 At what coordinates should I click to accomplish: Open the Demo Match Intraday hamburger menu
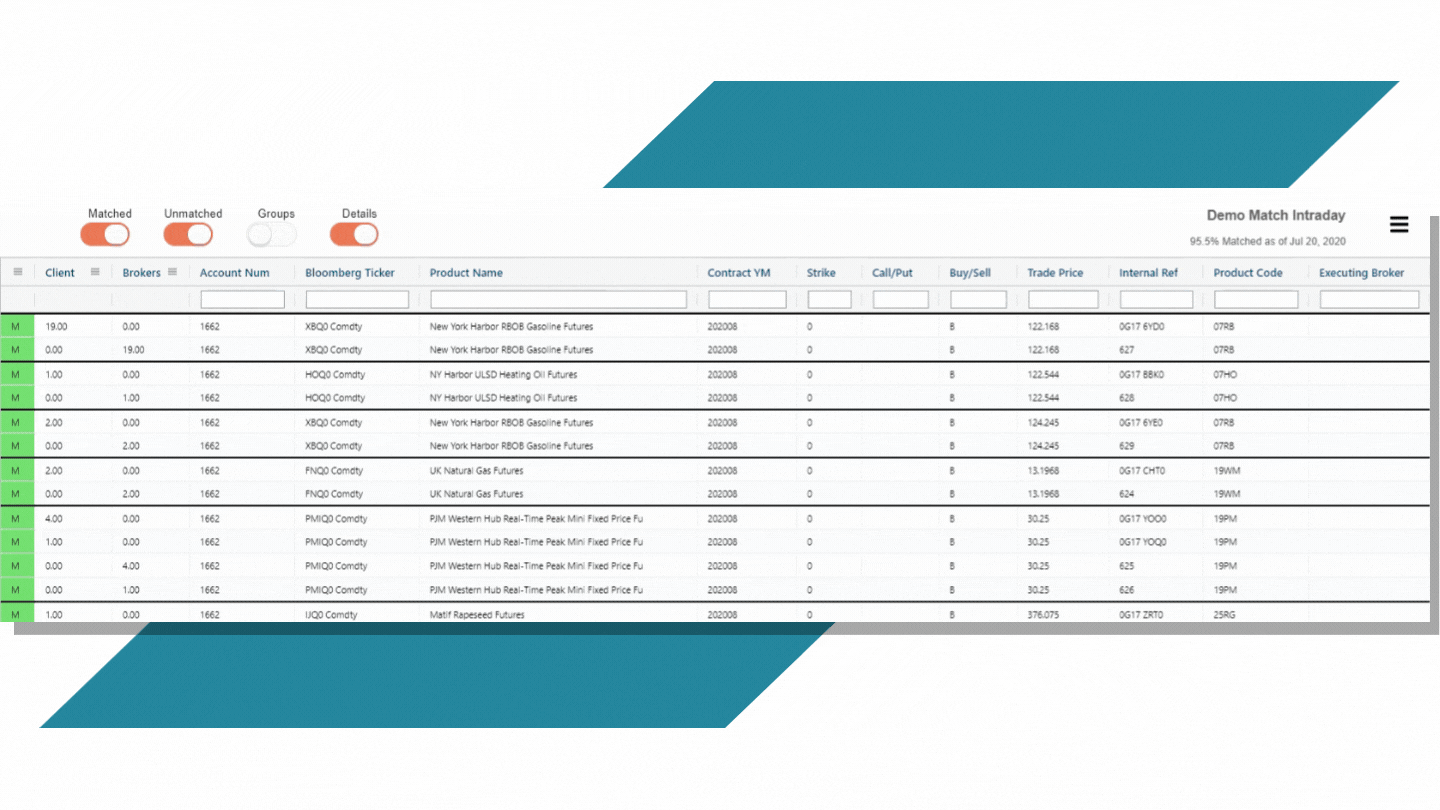pos(1398,225)
